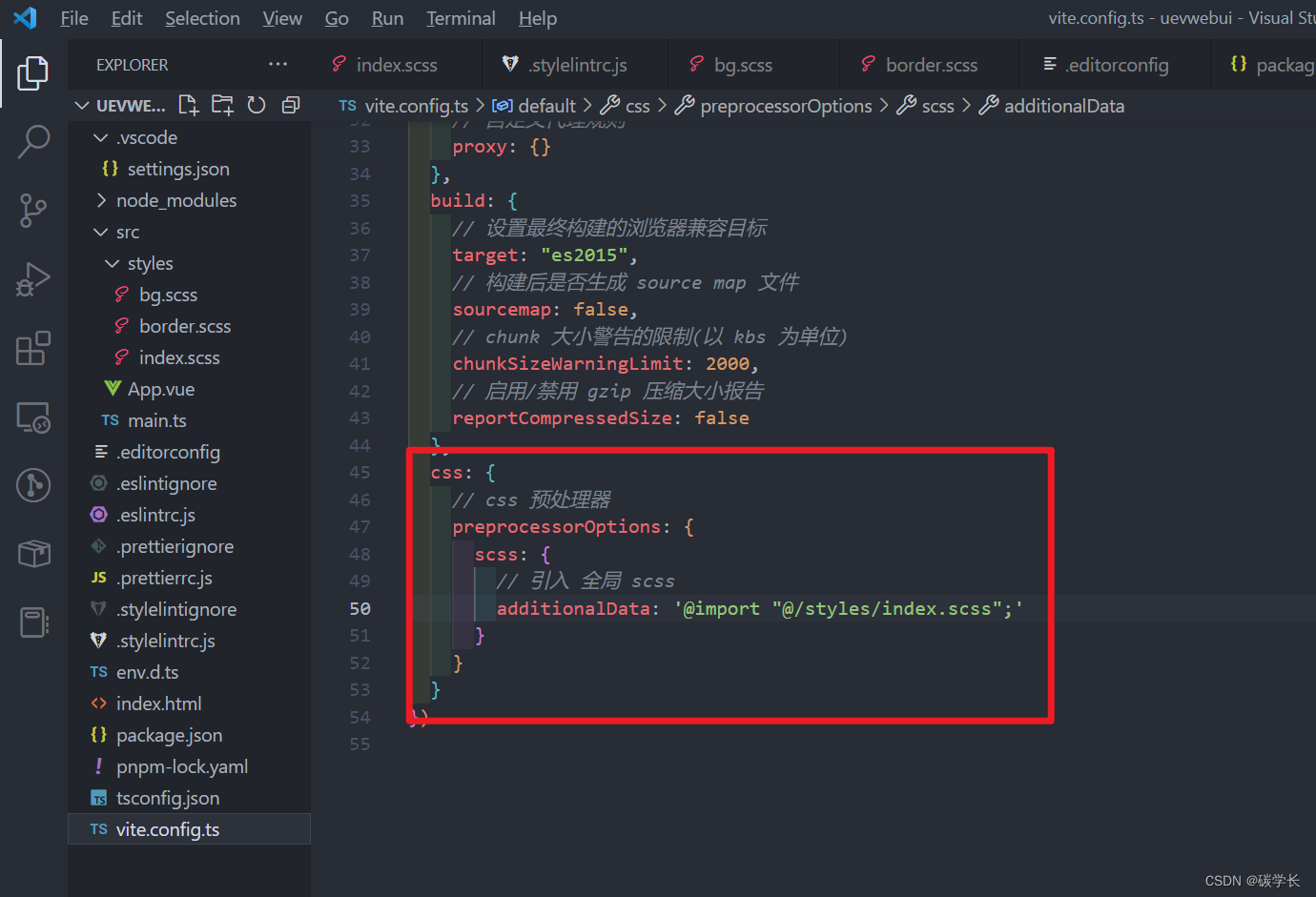Open the Selection menu
The height and width of the screenshot is (897, 1316).
[x=202, y=18]
